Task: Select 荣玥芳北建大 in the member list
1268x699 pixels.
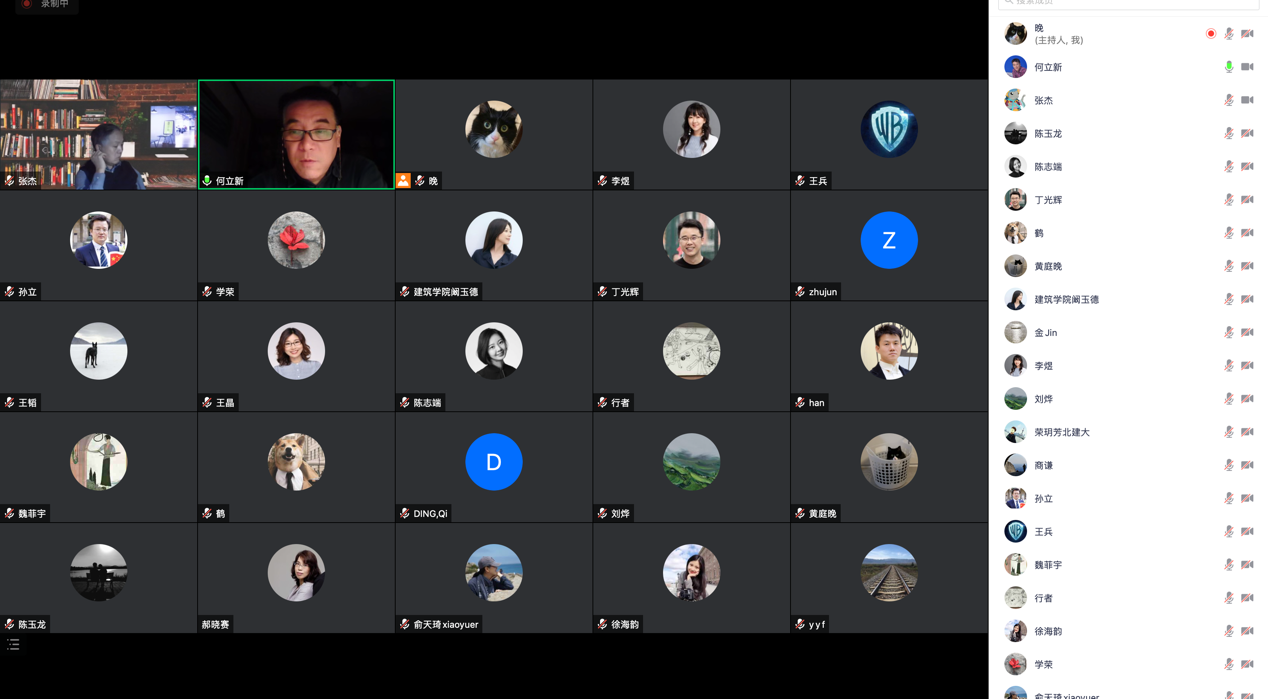Action: [x=1061, y=432]
